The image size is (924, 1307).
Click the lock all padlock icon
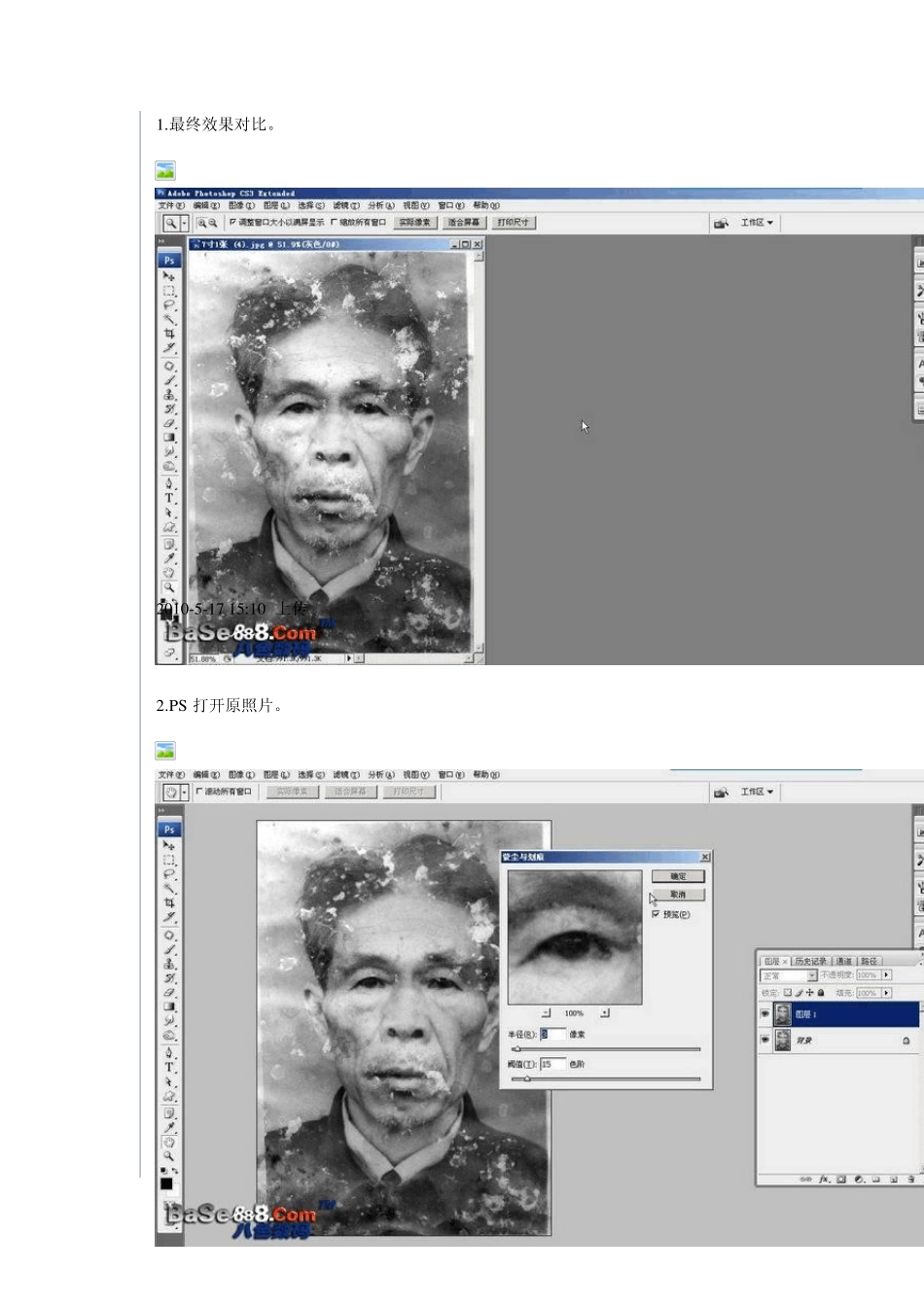click(x=821, y=993)
